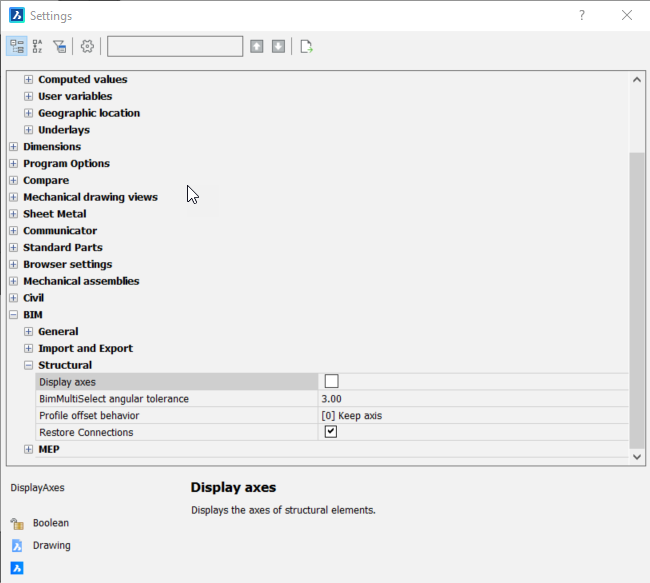Click in the settings search box
The height and width of the screenshot is (583, 650).
click(174, 46)
